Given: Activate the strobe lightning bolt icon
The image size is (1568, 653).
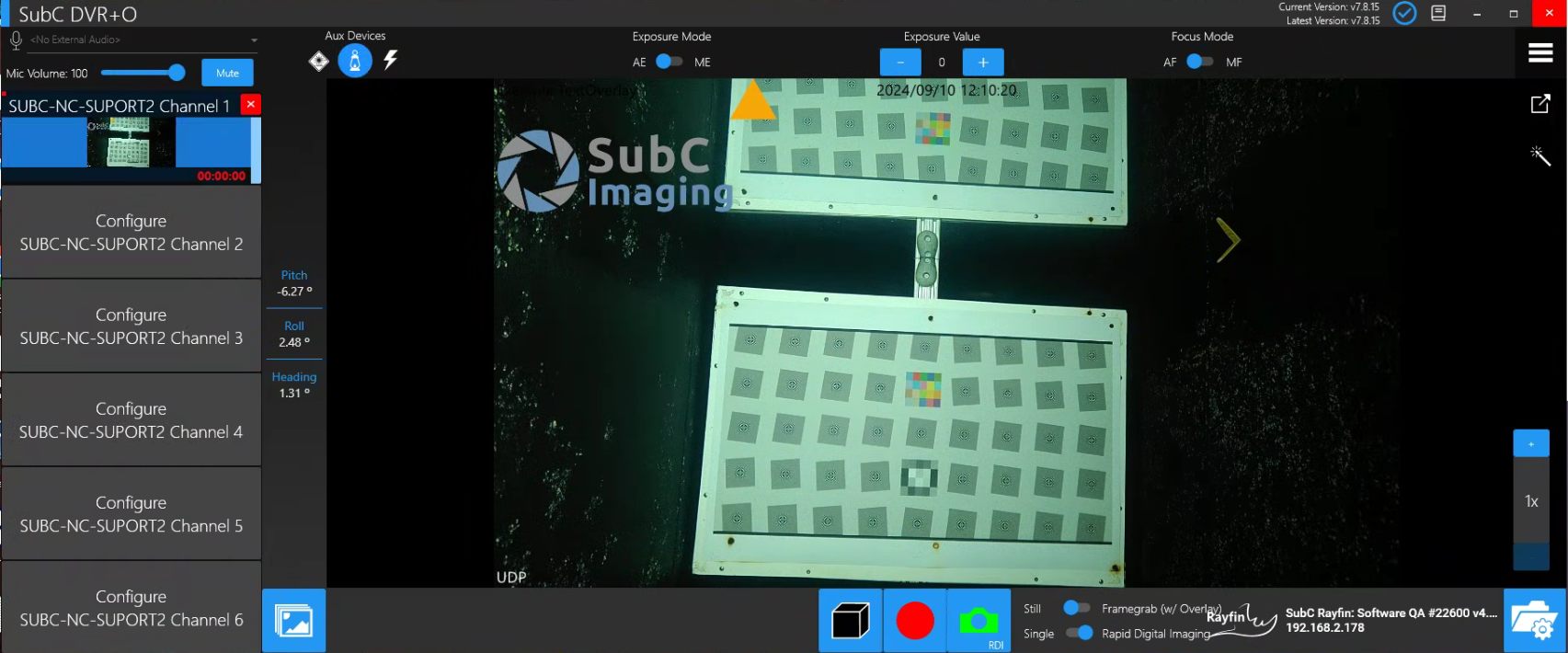Looking at the screenshot, I should [391, 61].
